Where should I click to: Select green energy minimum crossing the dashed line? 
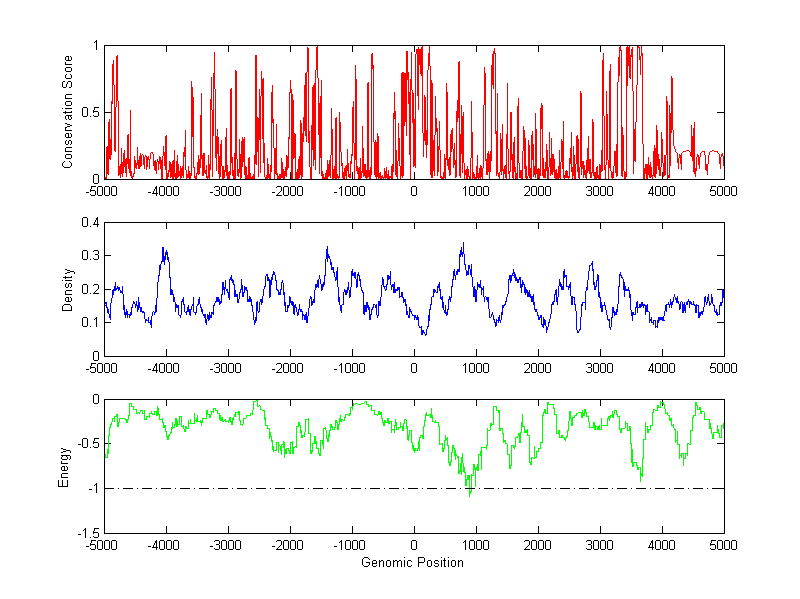469,492
